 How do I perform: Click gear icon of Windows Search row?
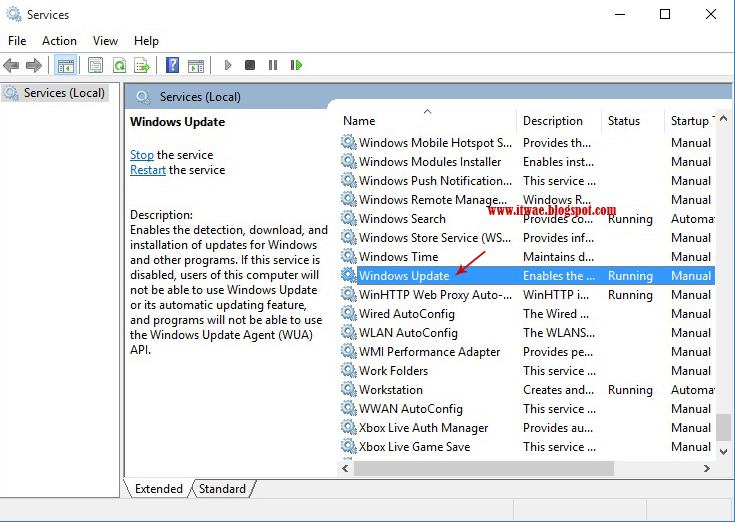point(348,218)
